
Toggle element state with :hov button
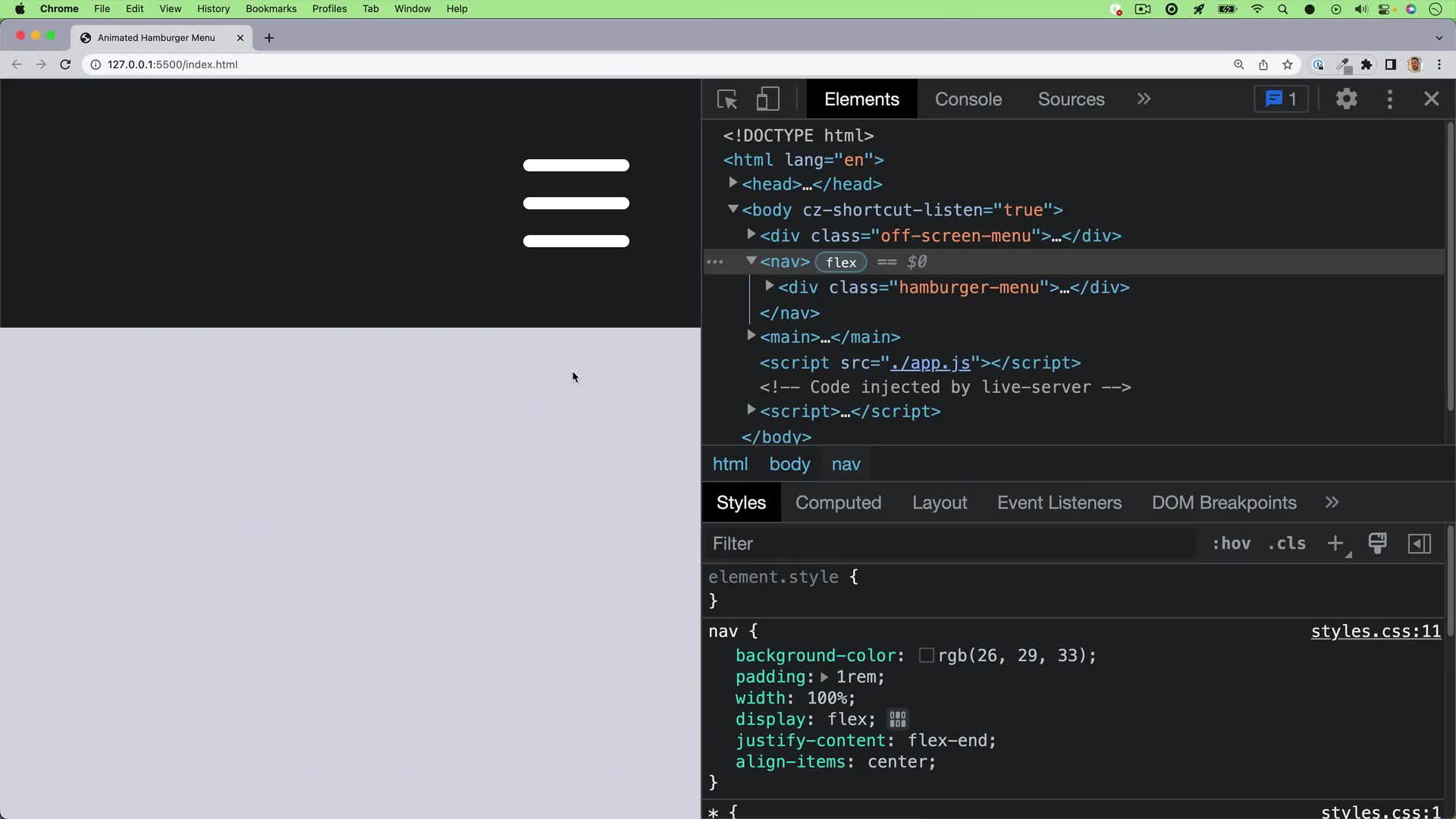coord(1232,544)
